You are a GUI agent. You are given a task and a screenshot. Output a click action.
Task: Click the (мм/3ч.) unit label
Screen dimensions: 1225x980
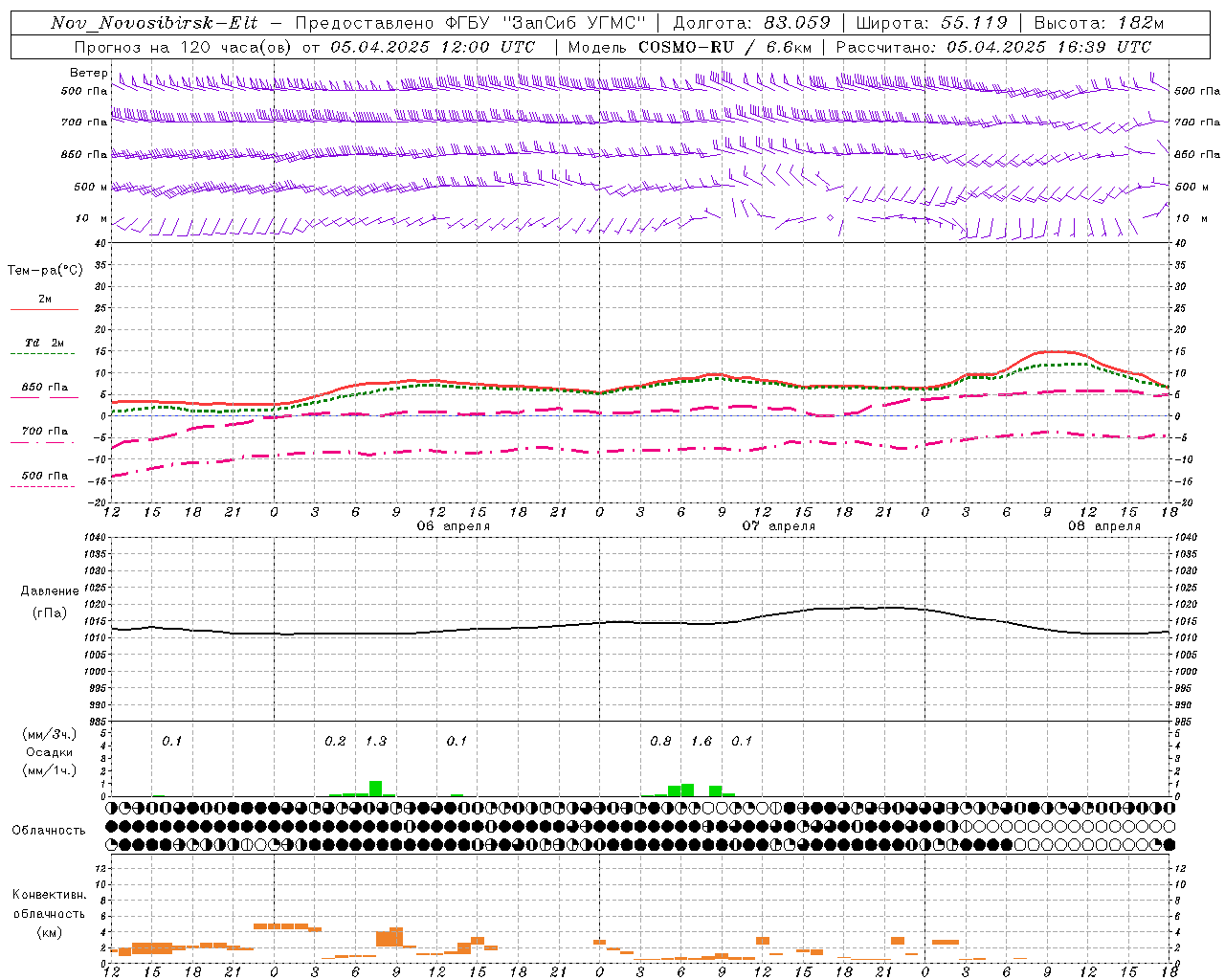pos(50,734)
